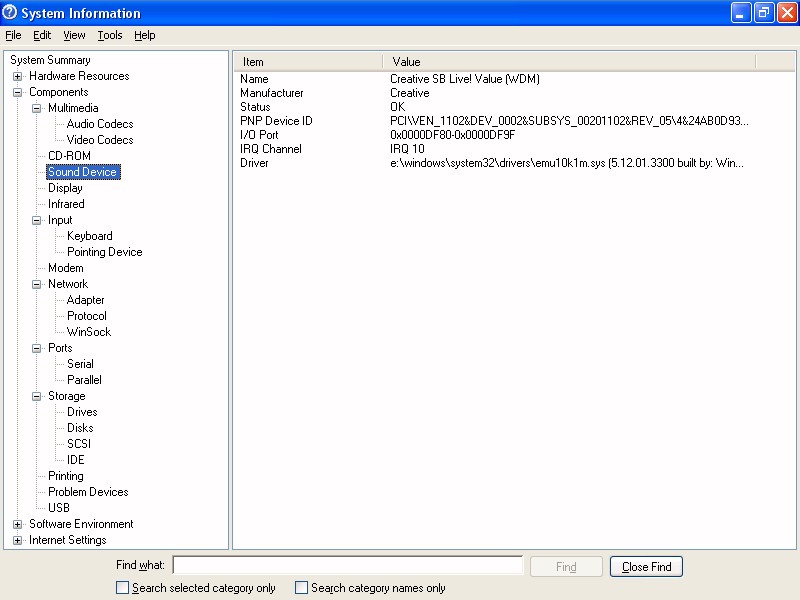Click the IRQ 10 value
The image size is (800, 600).
tap(407, 149)
